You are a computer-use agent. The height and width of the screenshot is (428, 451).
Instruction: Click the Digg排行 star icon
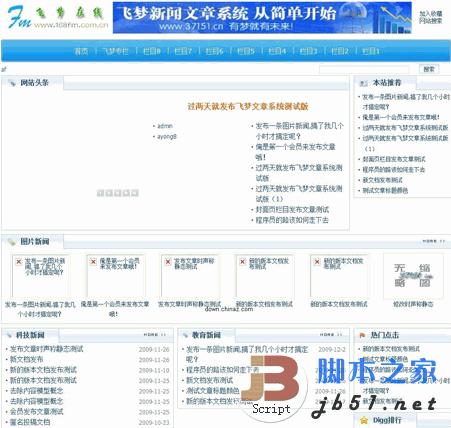click(364, 420)
